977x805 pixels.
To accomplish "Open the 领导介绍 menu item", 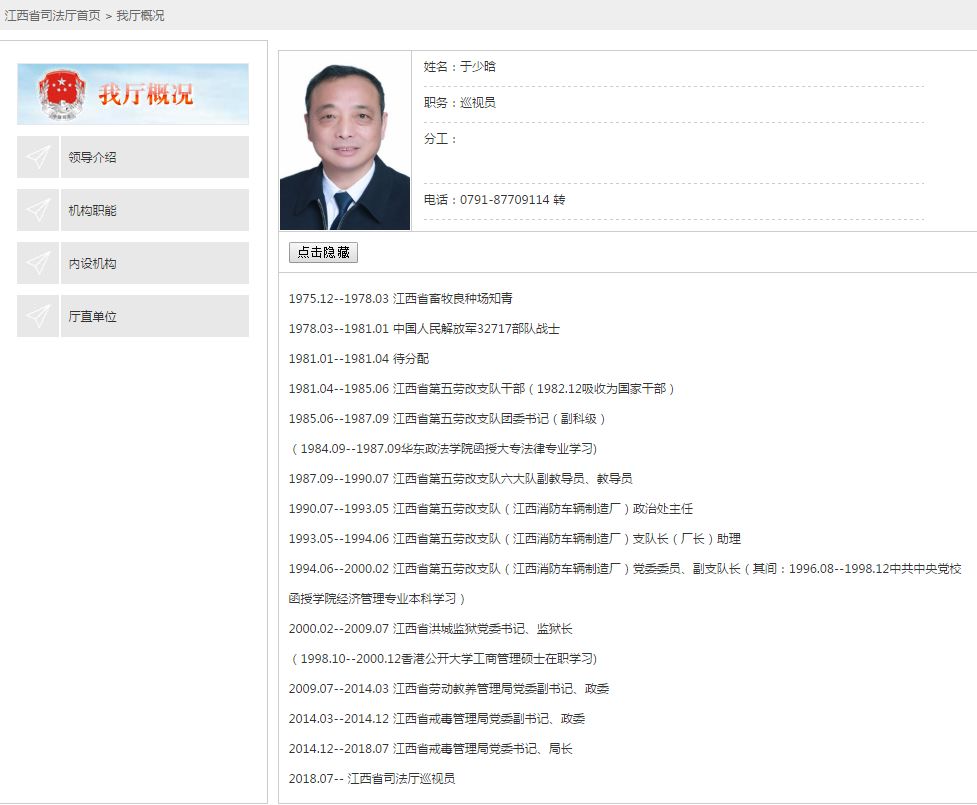I will click(155, 157).
